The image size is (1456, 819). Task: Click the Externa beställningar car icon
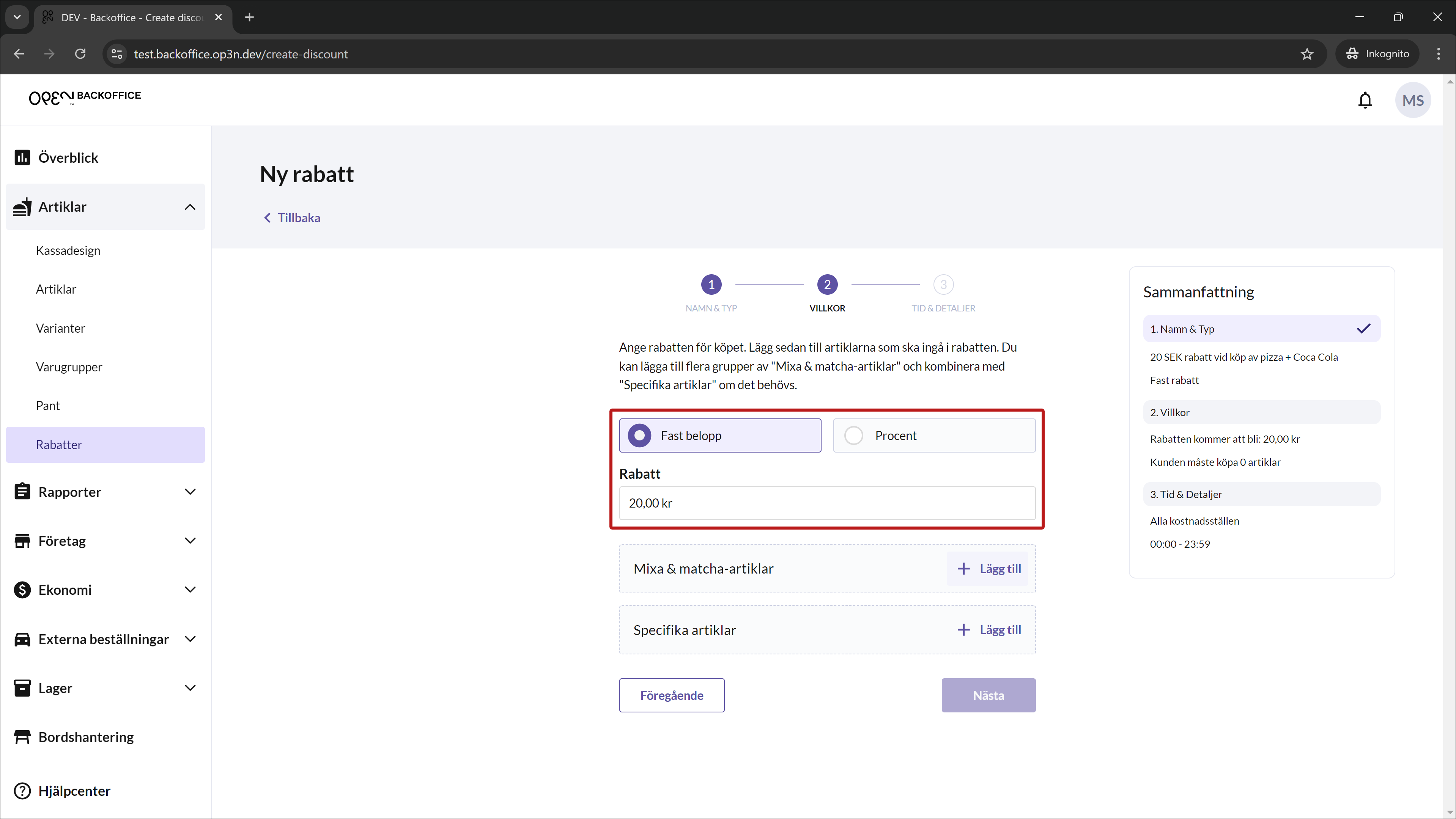tap(22, 639)
